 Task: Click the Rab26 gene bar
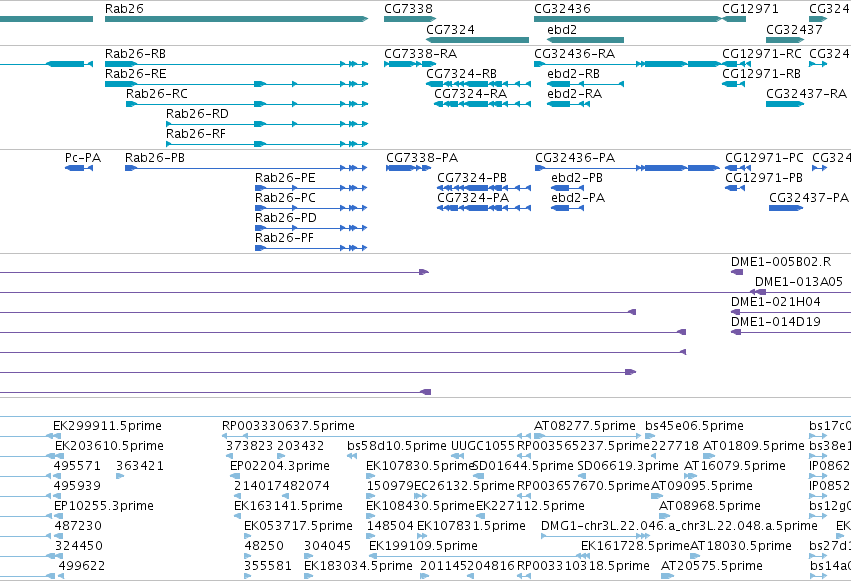pyautogui.click(x=236, y=19)
